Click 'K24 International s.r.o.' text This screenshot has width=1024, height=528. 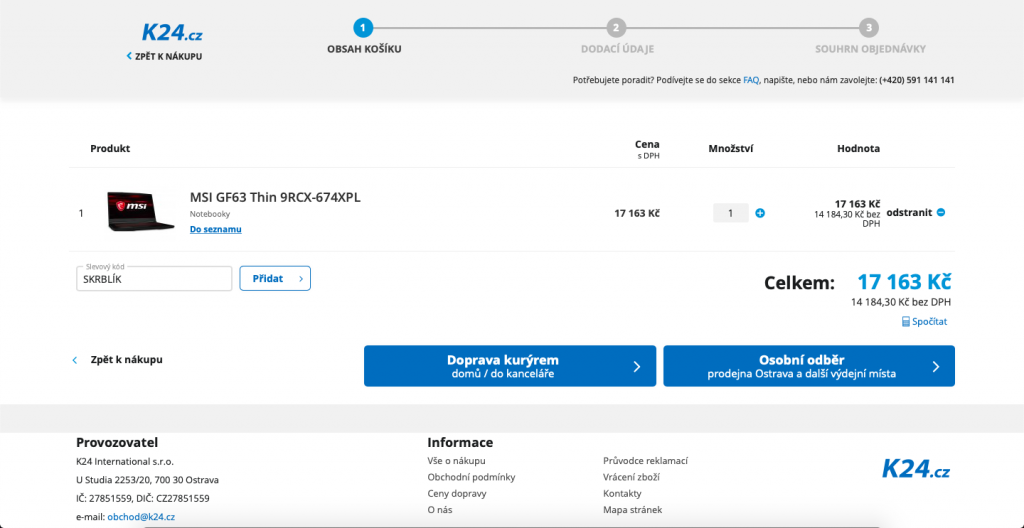pos(125,461)
